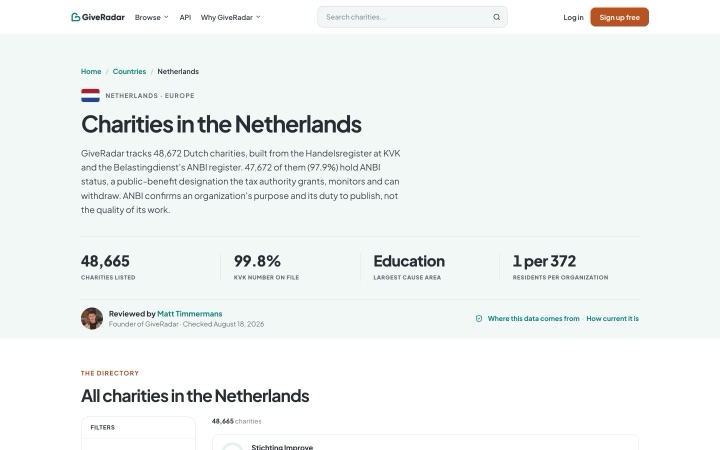Click the Sign up free button
The height and width of the screenshot is (450, 720).
coord(619,17)
